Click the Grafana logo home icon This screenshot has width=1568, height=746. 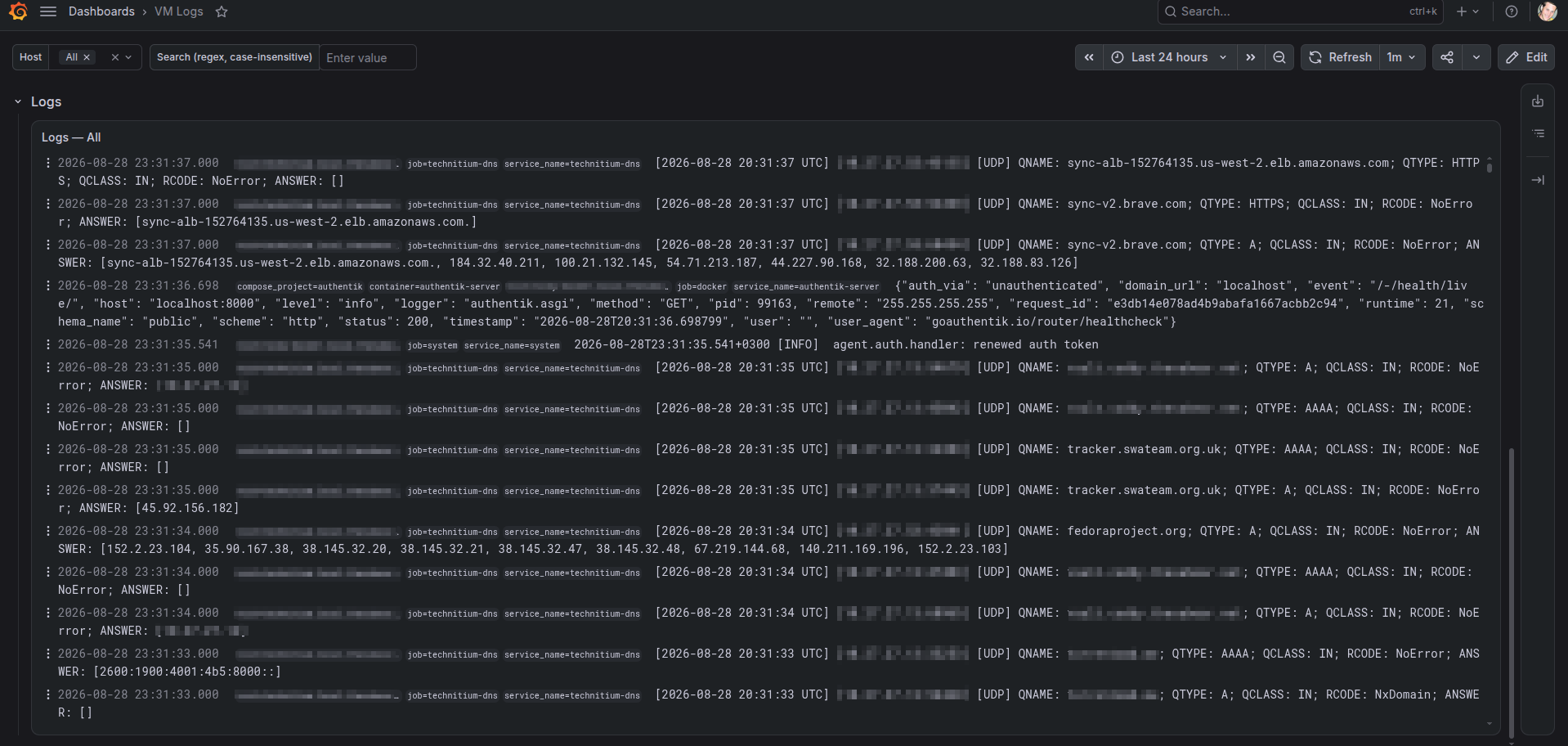(x=18, y=11)
